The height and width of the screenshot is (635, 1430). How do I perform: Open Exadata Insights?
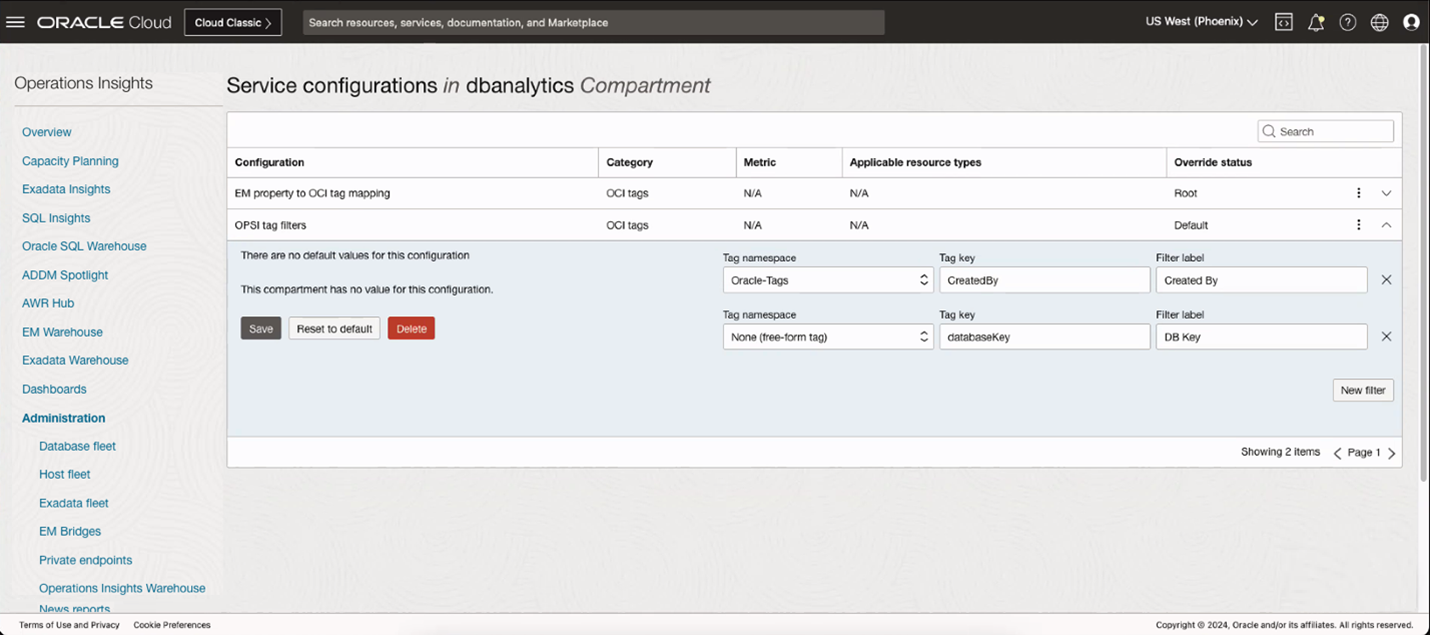tap(66, 189)
